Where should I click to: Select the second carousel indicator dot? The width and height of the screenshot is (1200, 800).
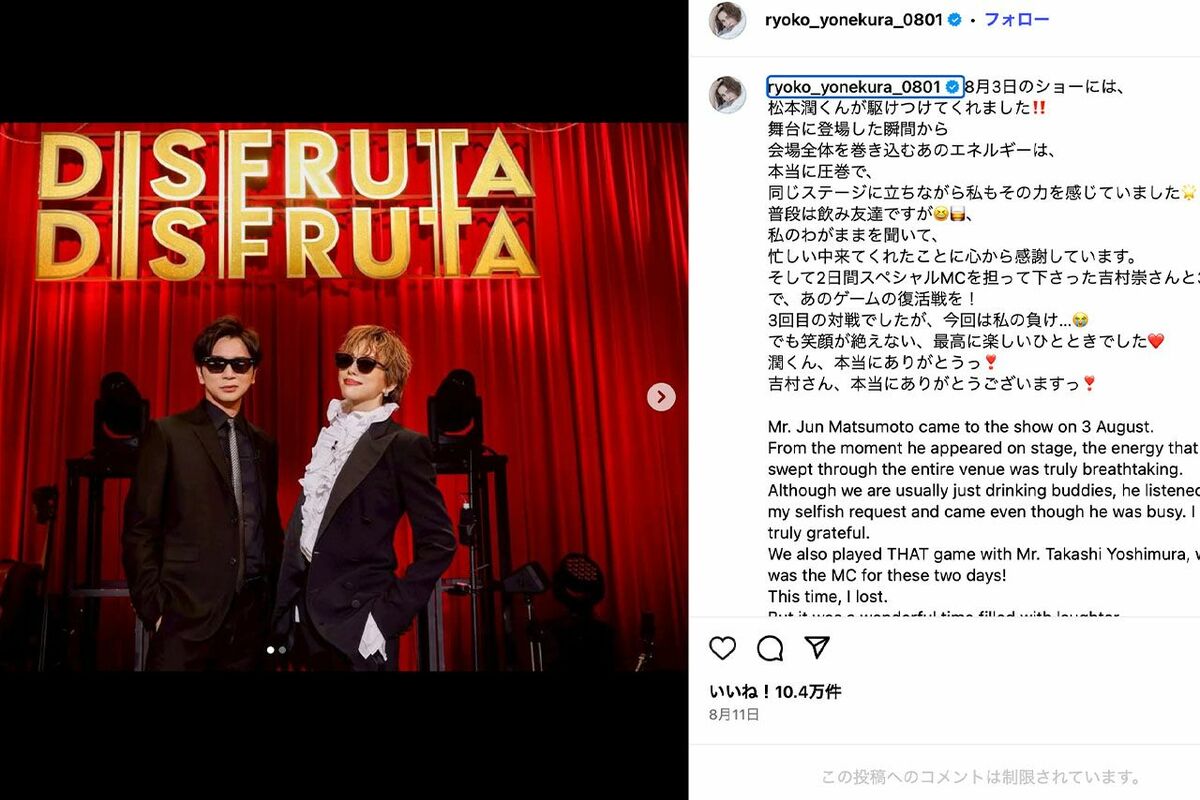pyautogui.click(x=282, y=650)
